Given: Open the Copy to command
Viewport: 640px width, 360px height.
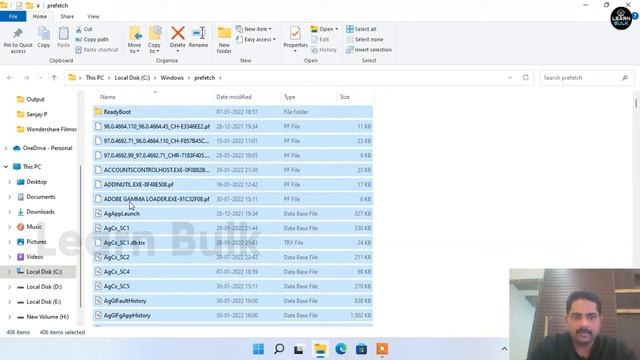Looking at the screenshot, I should [154, 40].
